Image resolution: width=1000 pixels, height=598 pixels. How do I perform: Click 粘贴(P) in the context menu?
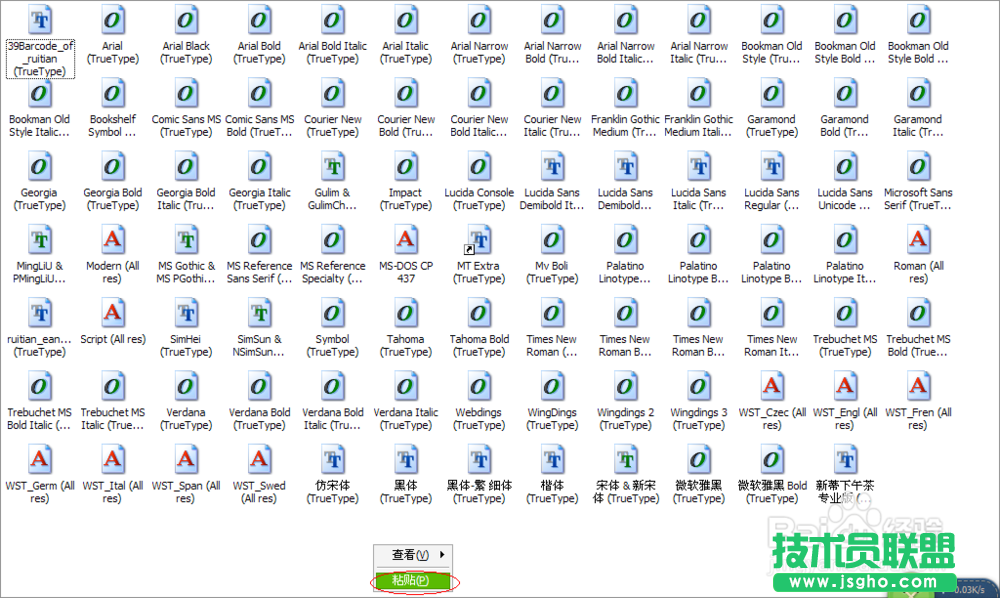point(413,578)
